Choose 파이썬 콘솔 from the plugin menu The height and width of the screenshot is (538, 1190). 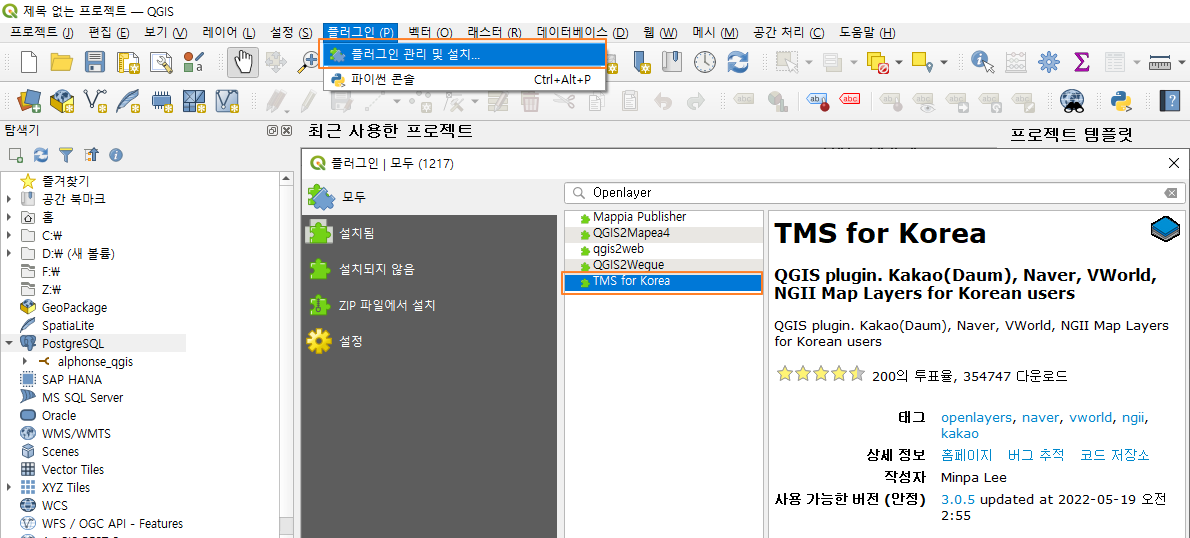point(464,78)
